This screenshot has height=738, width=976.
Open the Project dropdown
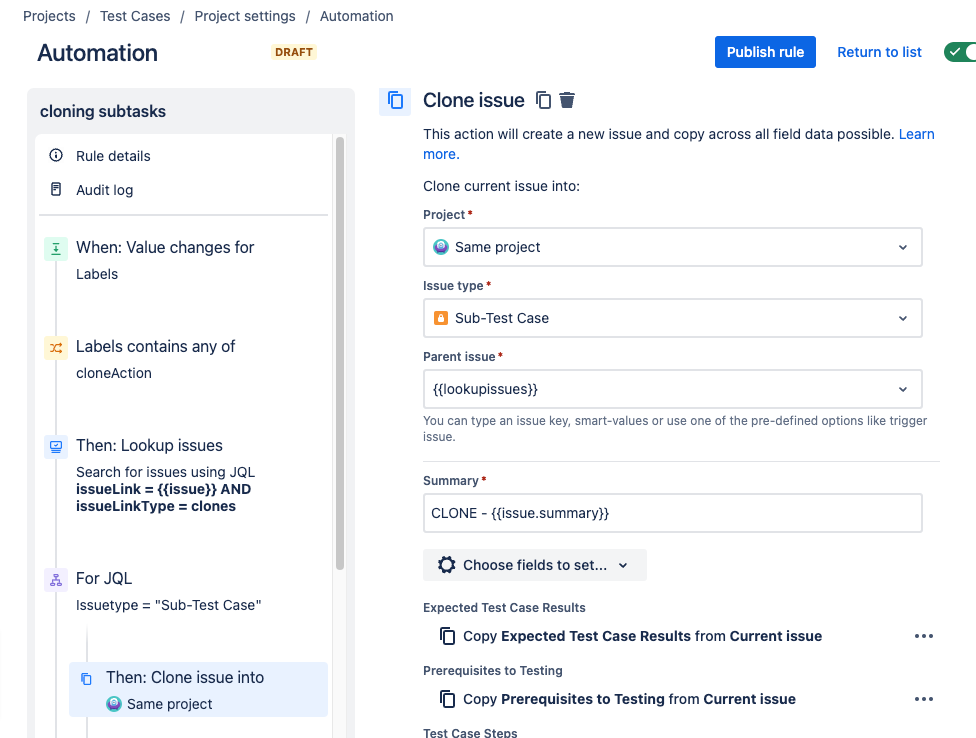tap(672, 247)
